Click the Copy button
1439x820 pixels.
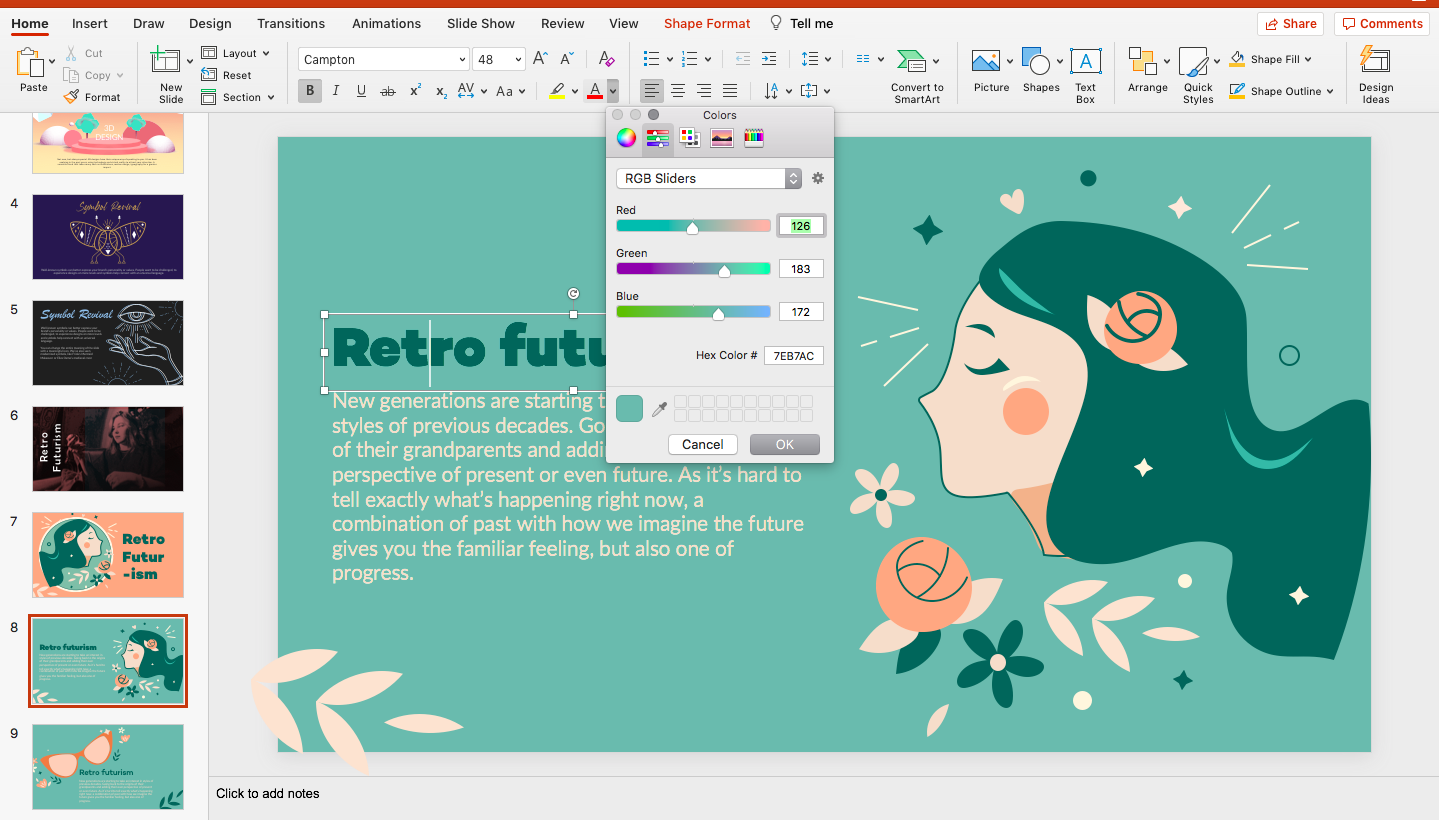(92, 75)
